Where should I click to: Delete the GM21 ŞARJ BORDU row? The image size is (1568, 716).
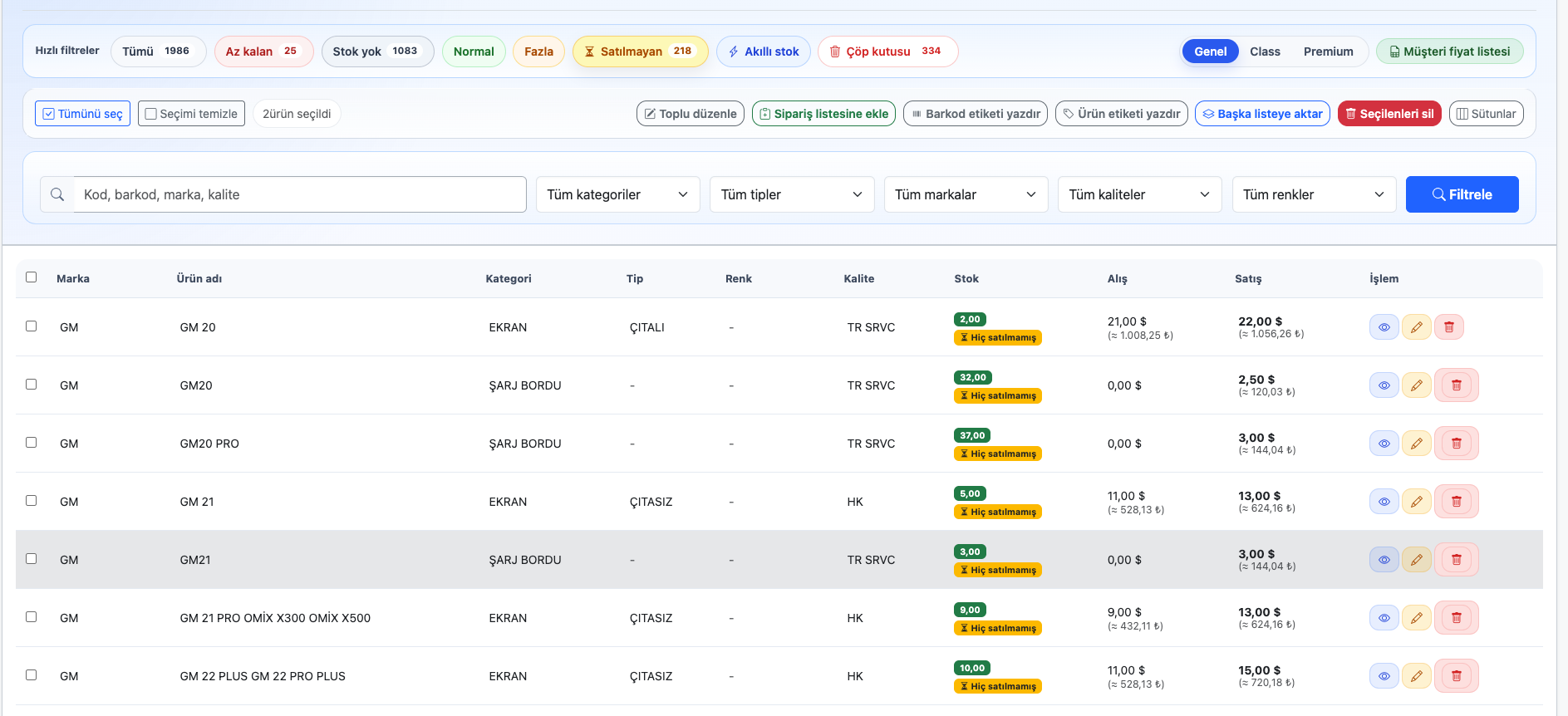click(1456, 560)
